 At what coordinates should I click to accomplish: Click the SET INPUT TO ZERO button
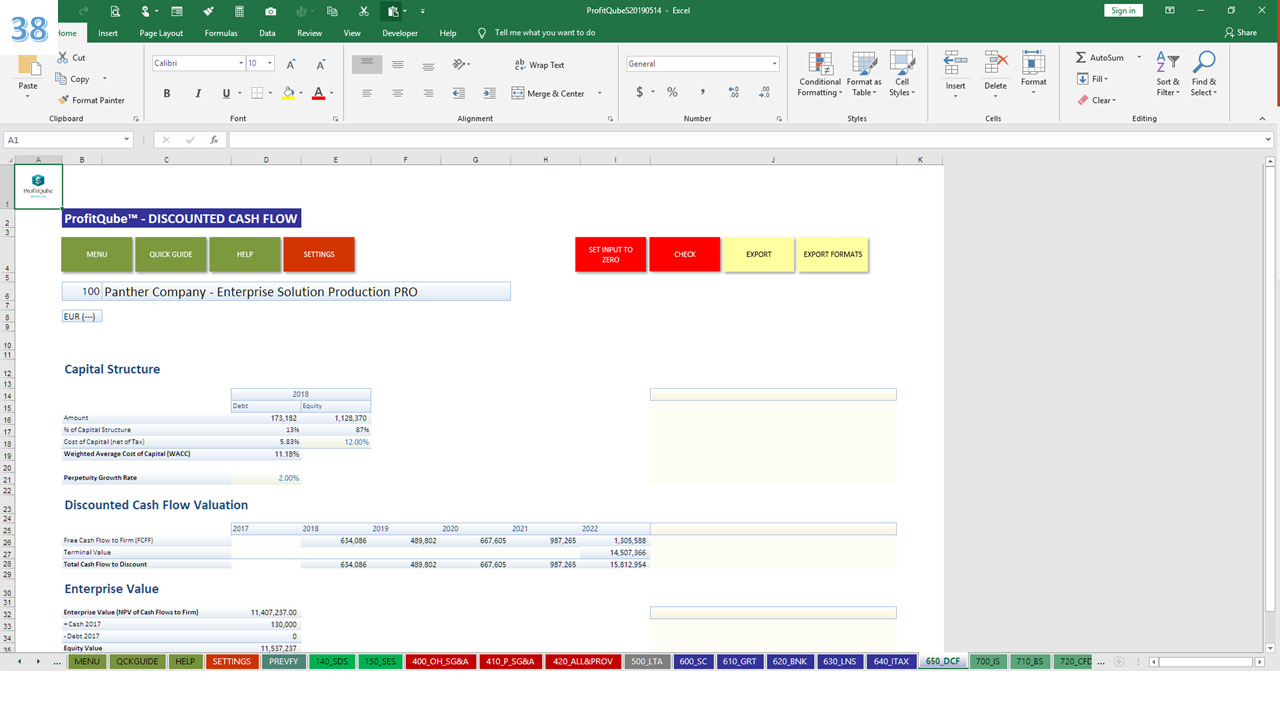coord(610,254)
